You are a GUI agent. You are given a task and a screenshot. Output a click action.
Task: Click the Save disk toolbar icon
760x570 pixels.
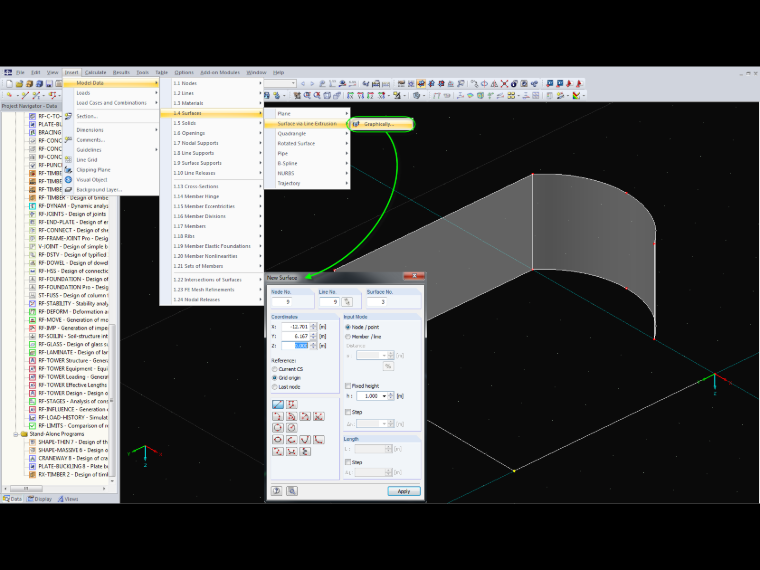[x=49, y=84]
